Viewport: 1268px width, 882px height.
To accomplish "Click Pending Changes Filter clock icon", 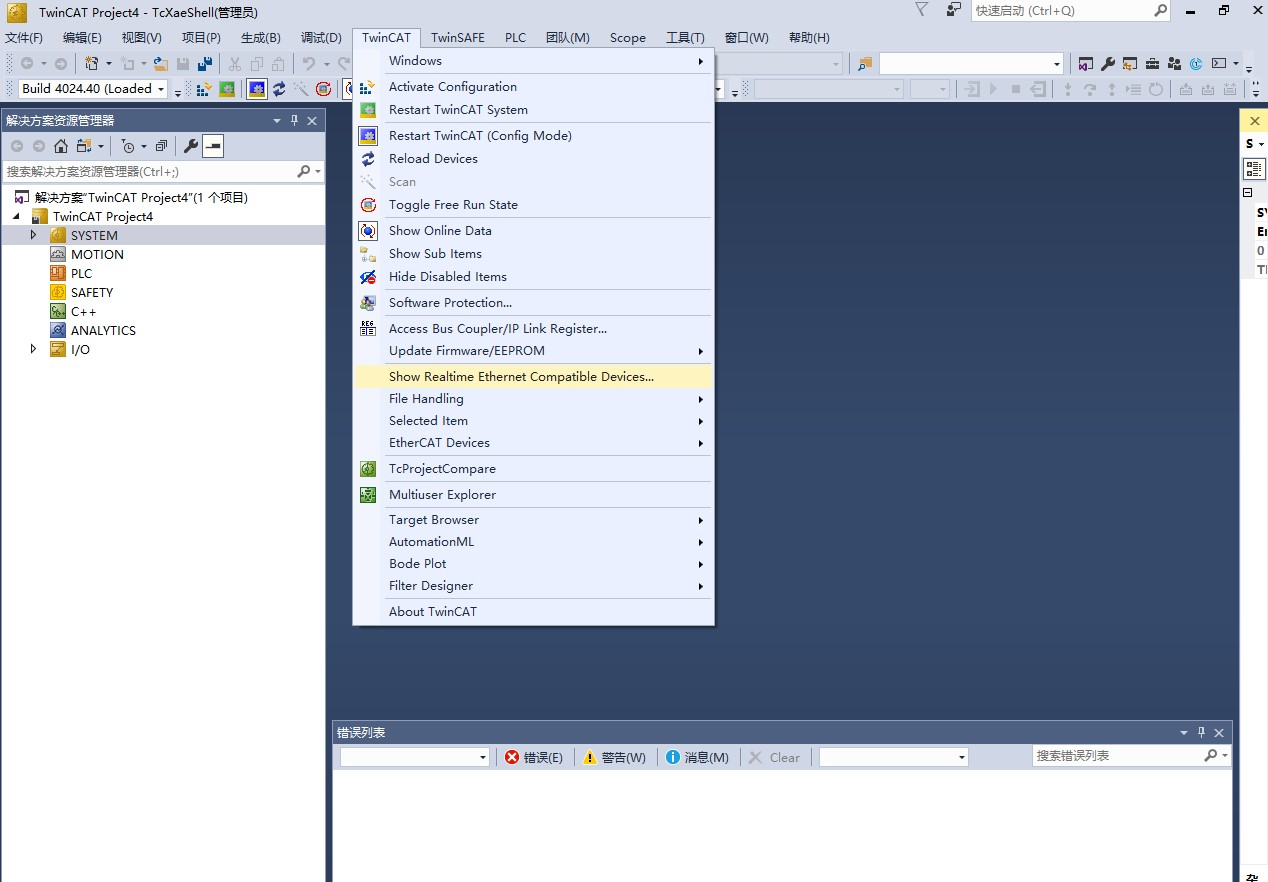I will point(128,146).
